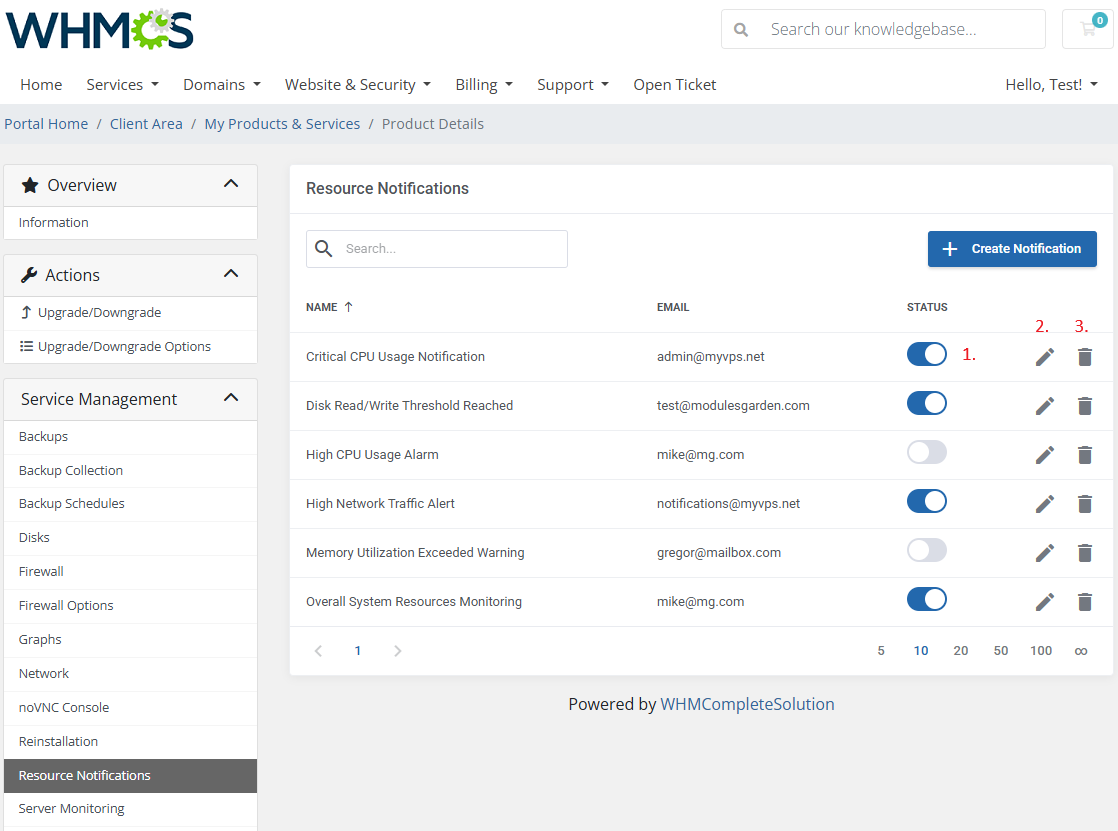Edit the High CPU Usage Alarm notification
Viewport: 1118px width, 831px height.
(x=1045, y=455)
